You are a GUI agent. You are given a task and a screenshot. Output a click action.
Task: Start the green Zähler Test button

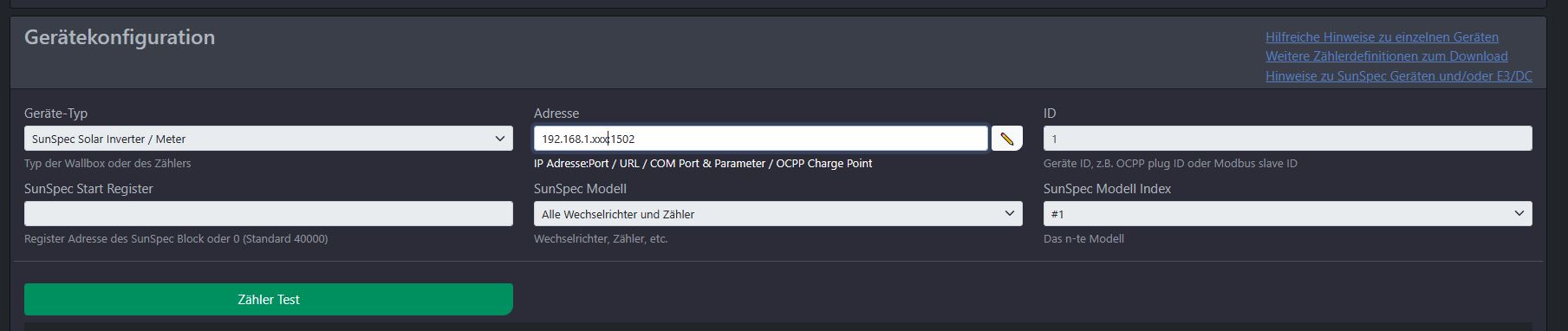tap(269, 299)
